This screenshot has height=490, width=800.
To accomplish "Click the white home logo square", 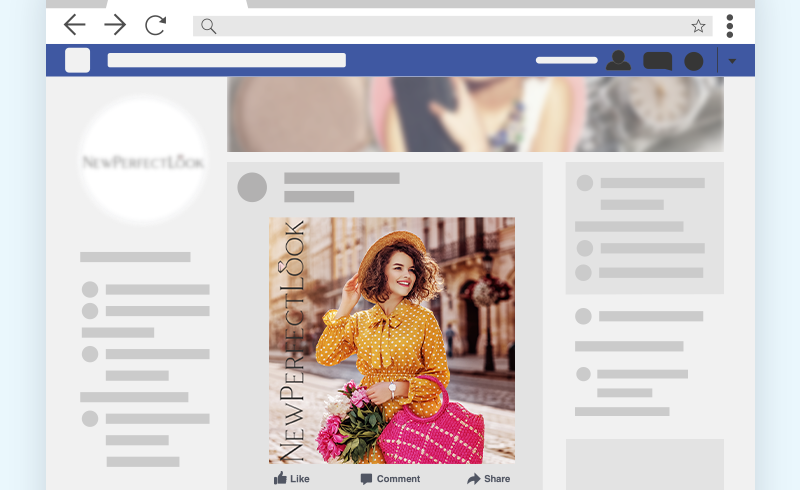I will (78, 60).
